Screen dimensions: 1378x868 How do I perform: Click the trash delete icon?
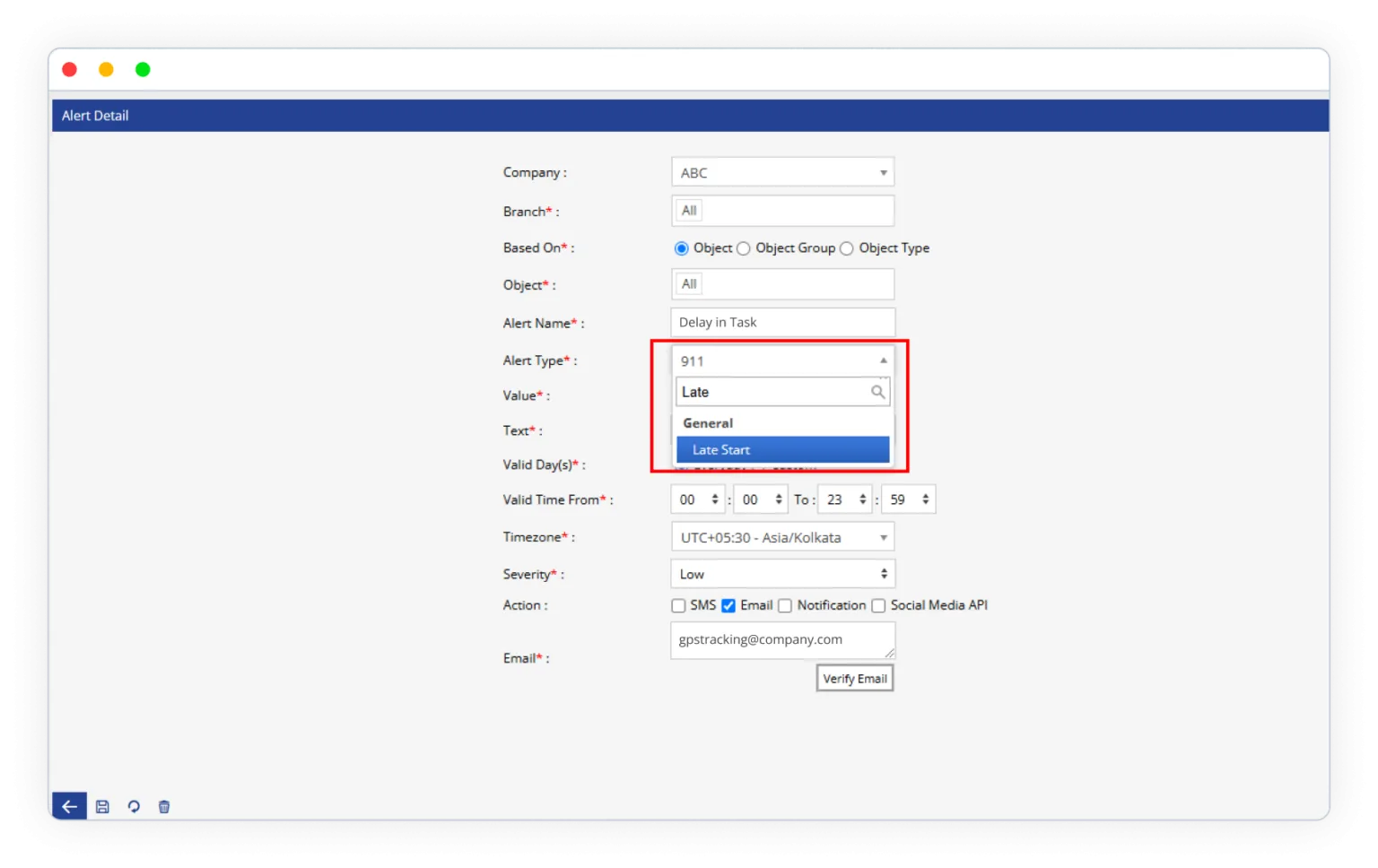click(x=164, y=806)
